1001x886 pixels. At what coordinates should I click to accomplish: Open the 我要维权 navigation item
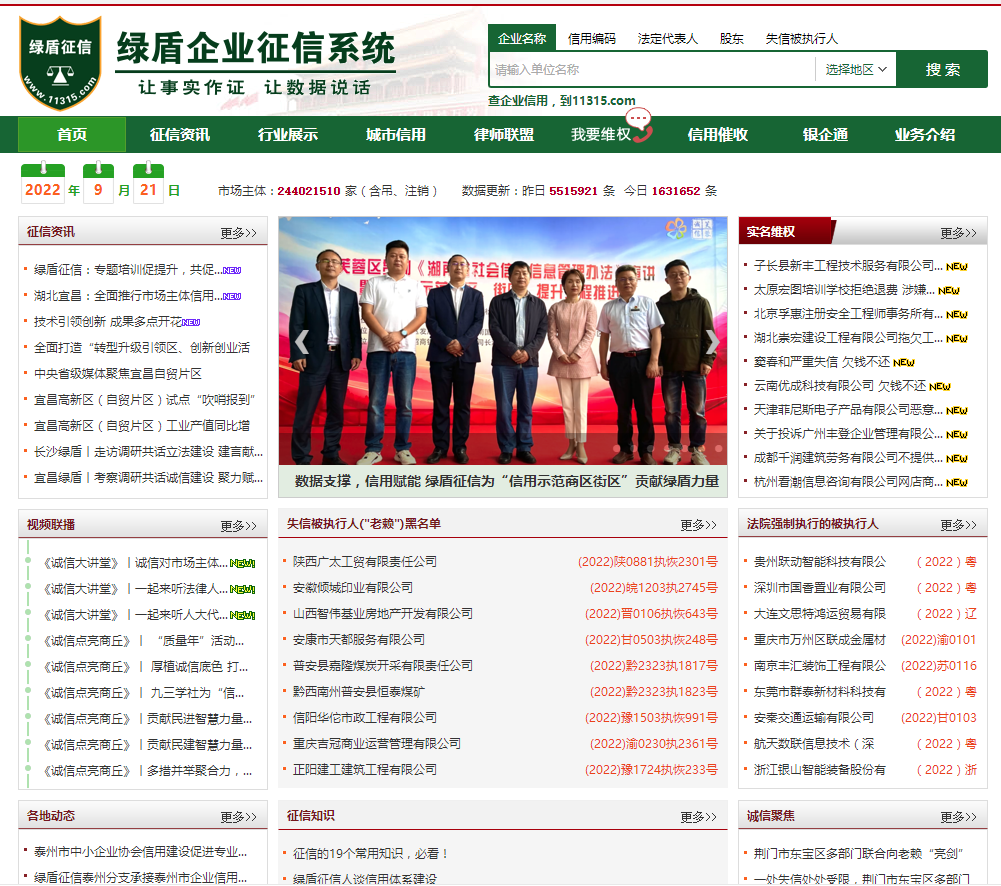pos(601,135)
